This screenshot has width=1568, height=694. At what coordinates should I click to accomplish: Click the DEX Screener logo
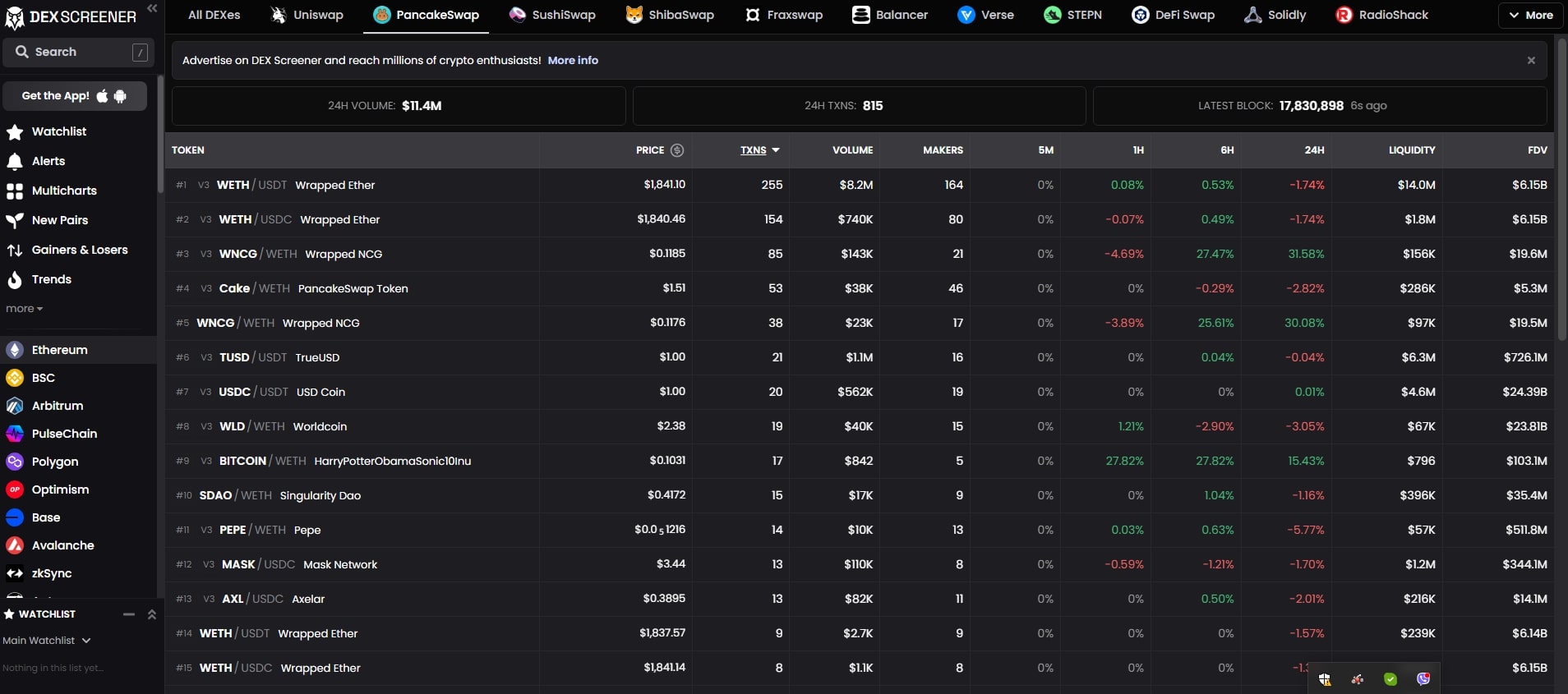(x=71, y=17)
